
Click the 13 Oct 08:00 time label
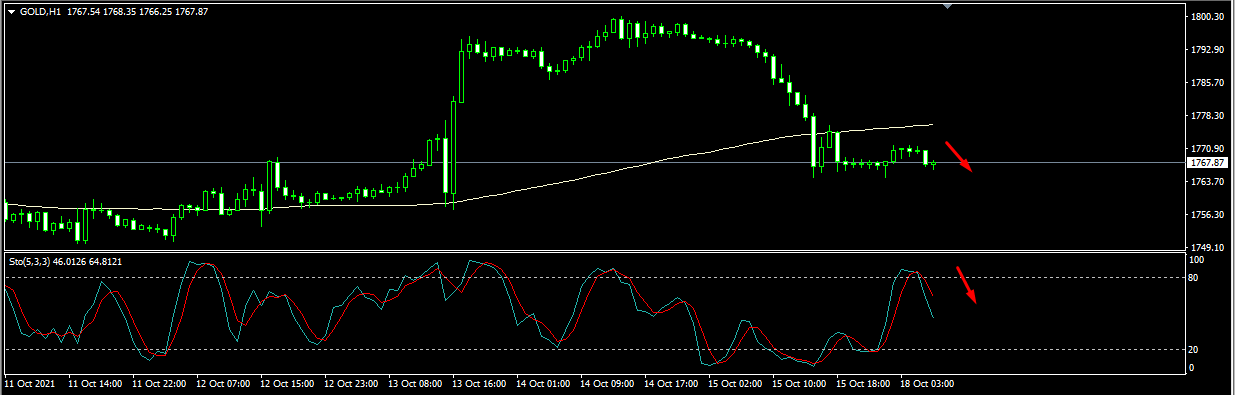coord(416,383)
